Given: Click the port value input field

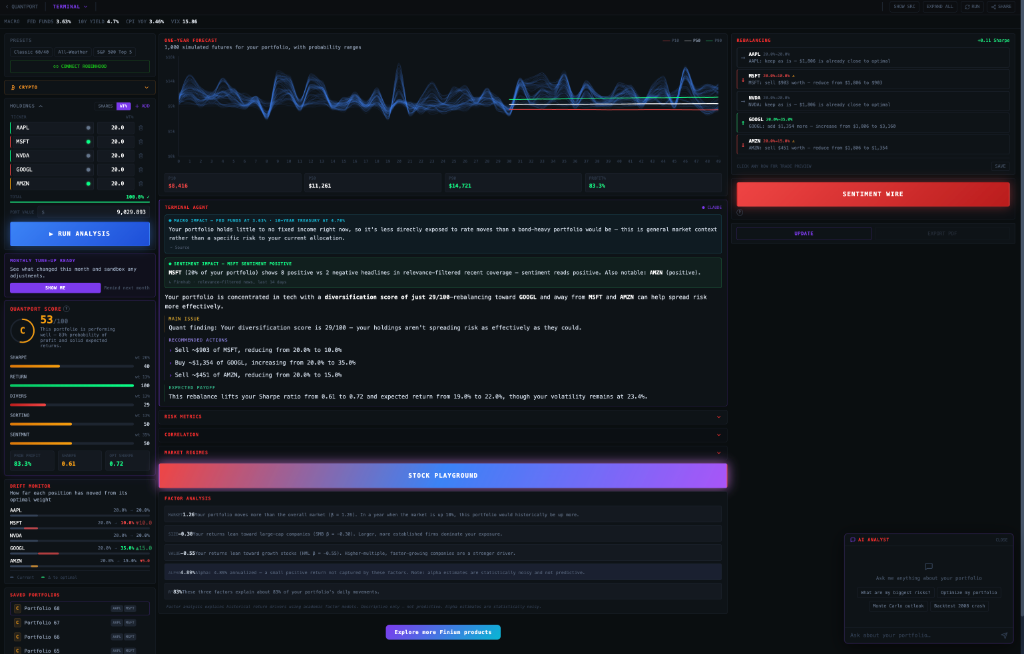Looking at the screenshot, I should (x=93, y=212).
